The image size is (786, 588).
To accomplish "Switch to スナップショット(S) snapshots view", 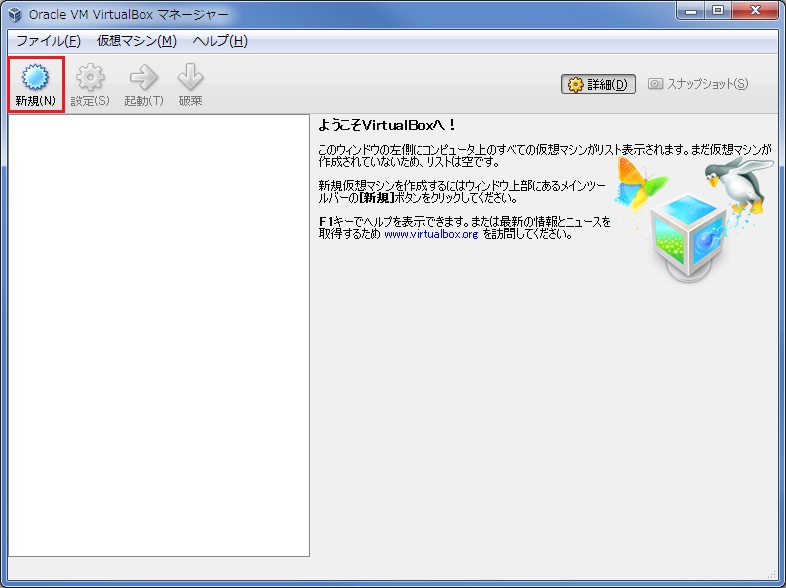I will click(698, 84).
